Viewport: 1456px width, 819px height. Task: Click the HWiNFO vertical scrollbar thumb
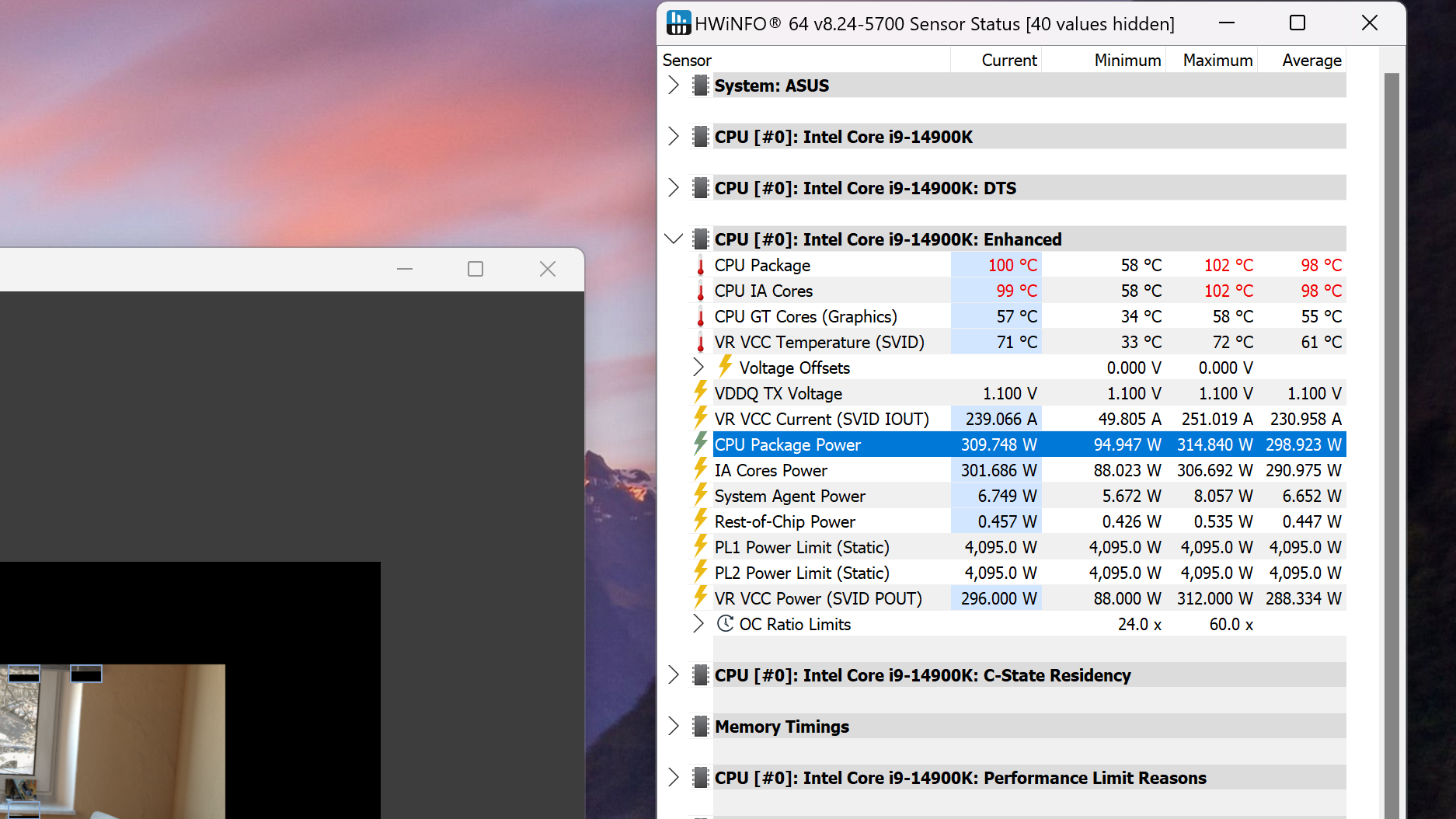click(x=1392, y=446)
